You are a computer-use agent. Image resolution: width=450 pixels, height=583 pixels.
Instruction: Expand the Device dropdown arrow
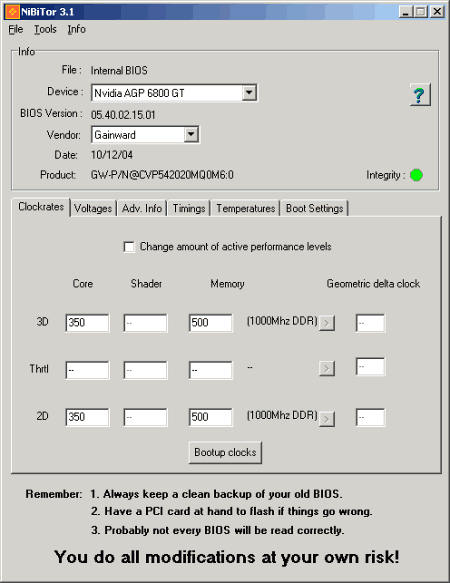pyautogui.click(x=249, y=93)
